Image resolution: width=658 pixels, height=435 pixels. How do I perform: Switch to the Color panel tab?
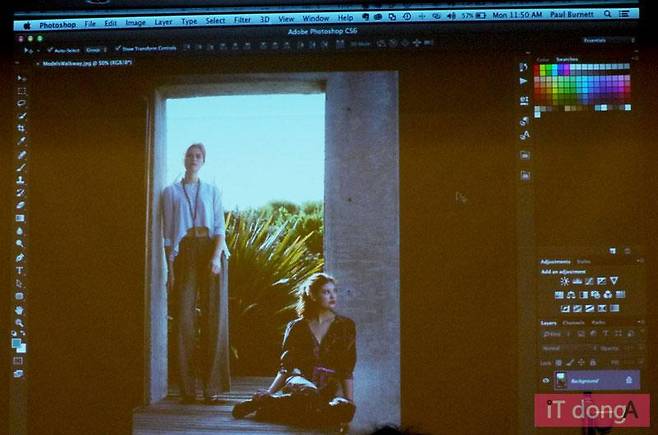[x=543, y=60]
